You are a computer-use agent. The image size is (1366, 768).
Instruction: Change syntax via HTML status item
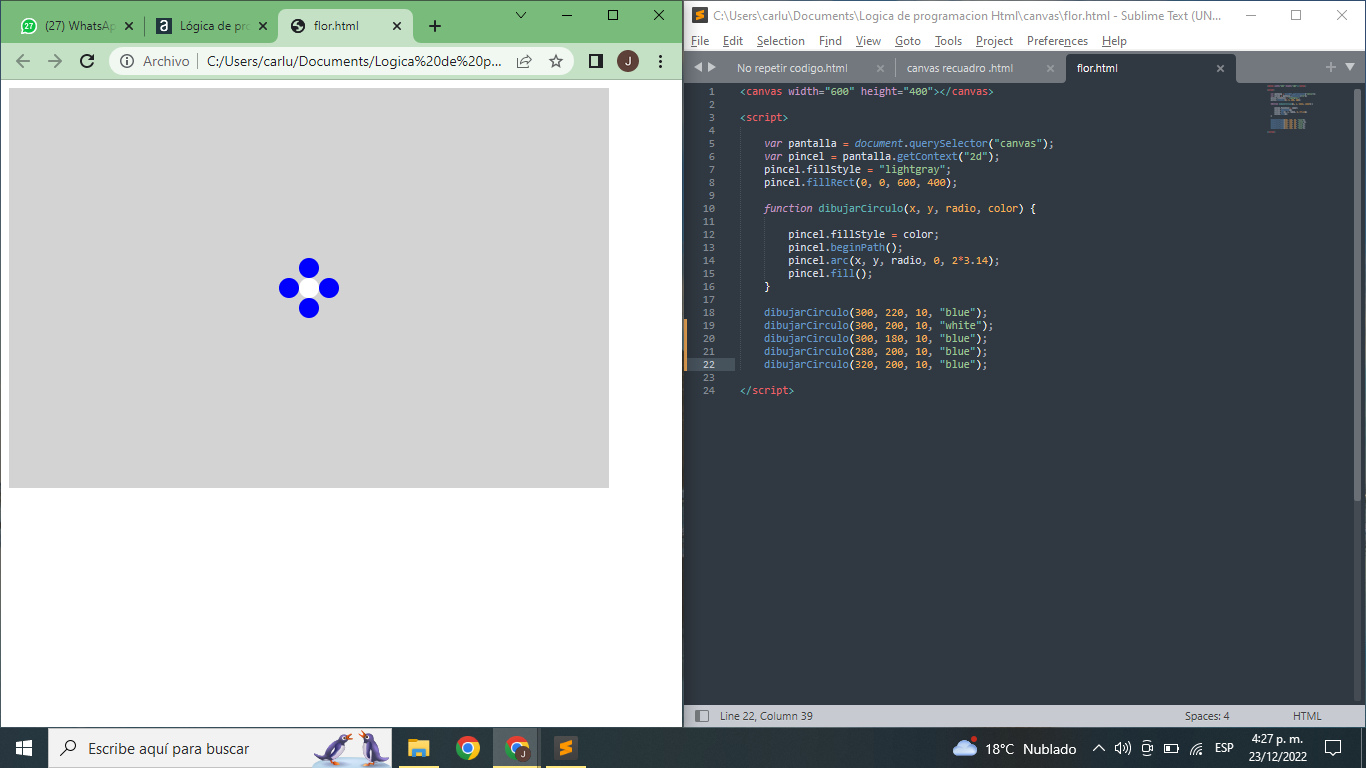[x=1307, y=716]
